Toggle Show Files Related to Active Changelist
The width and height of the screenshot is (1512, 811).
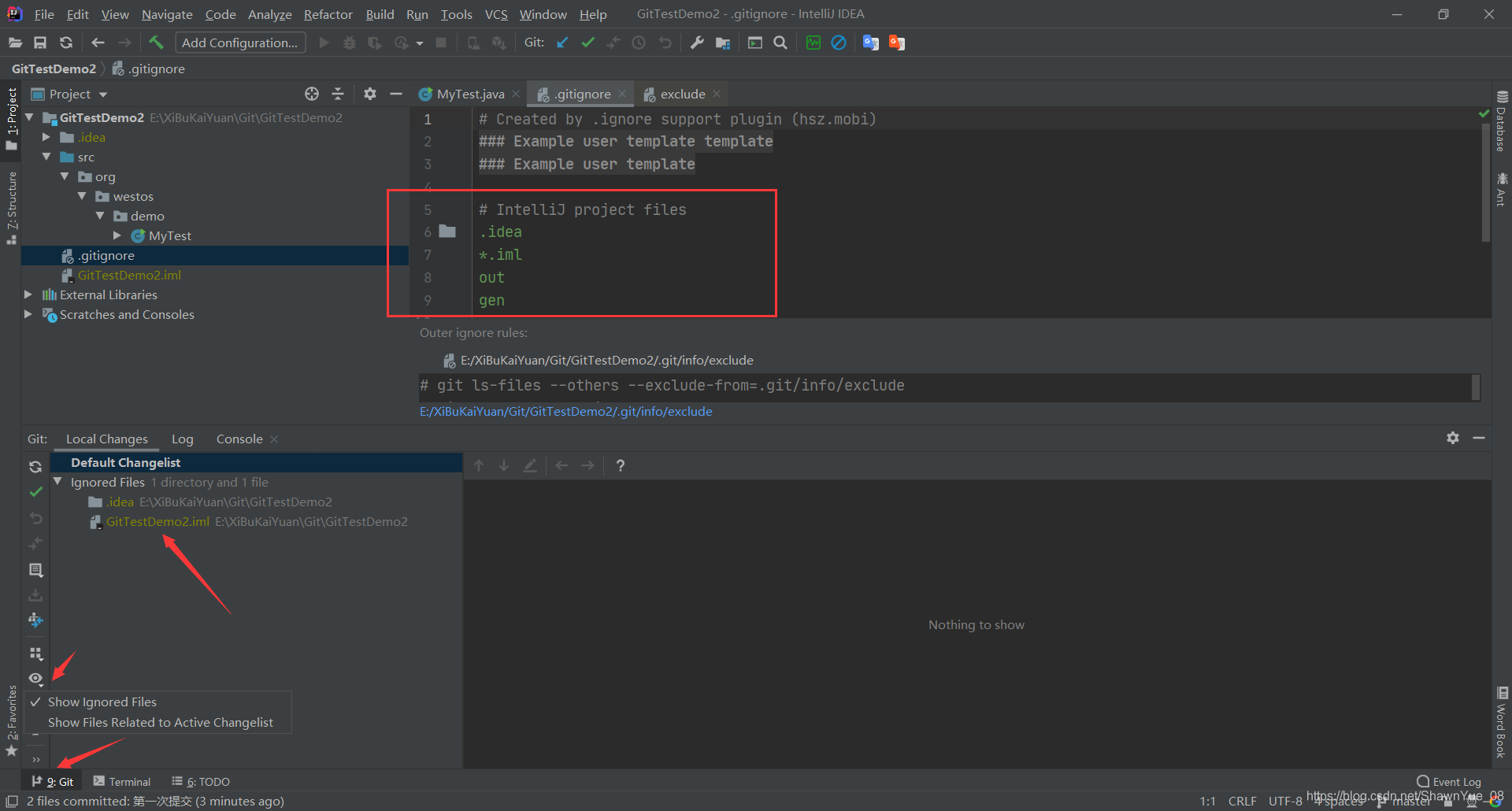click(161, 722)
